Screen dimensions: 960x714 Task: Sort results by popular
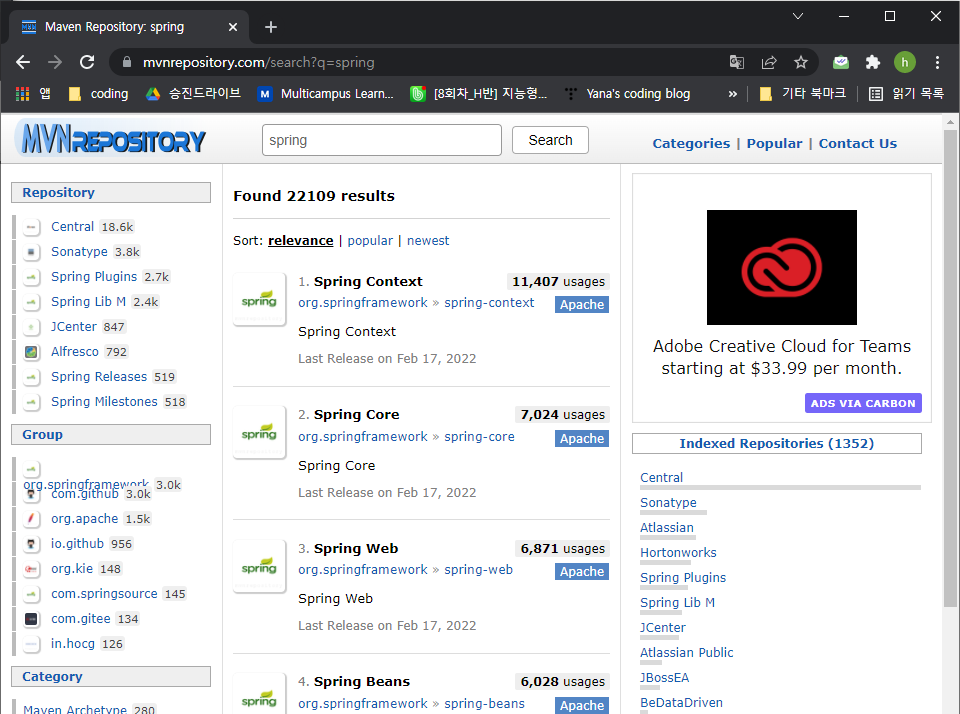coord(370,241)
